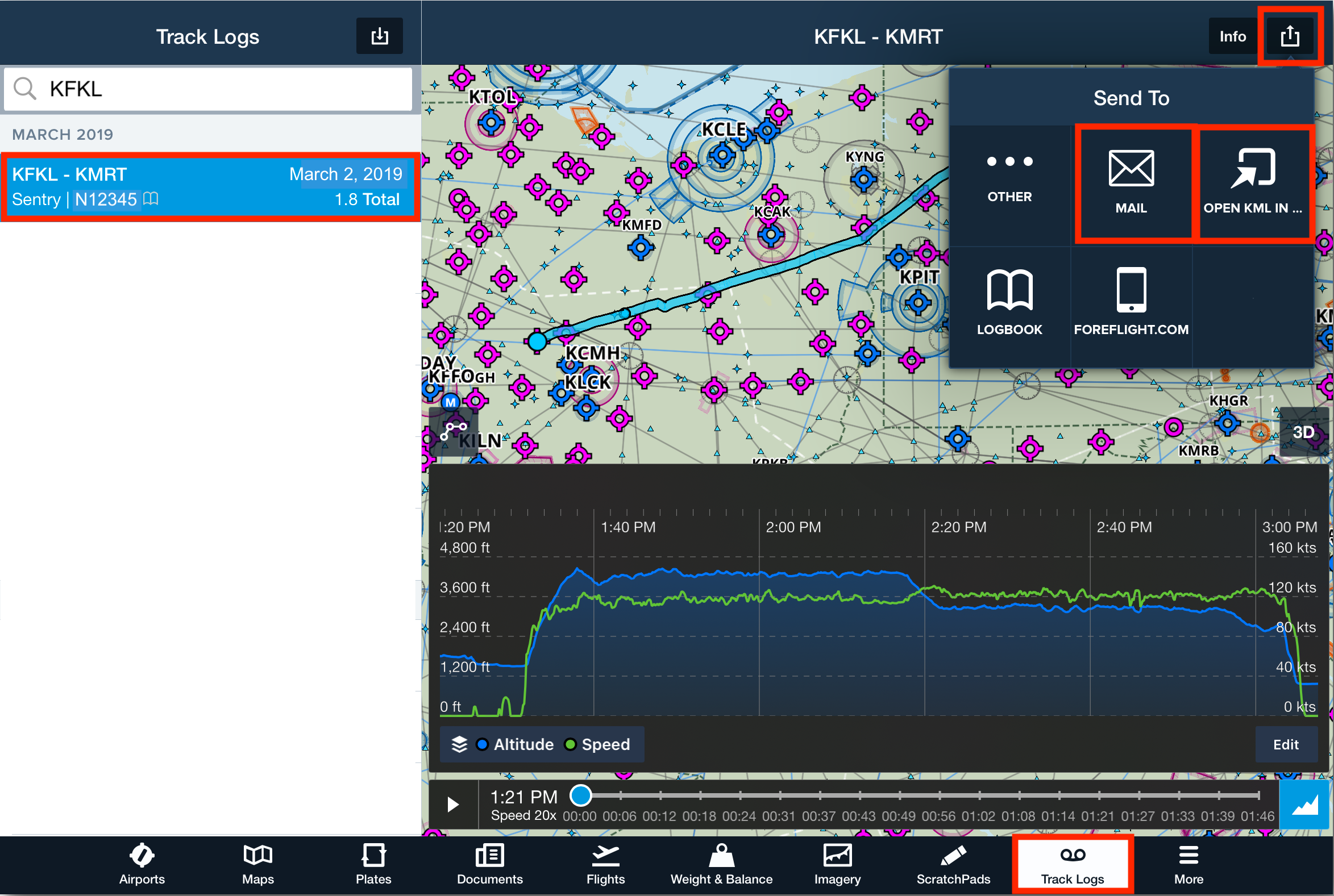Toggle the graph panel chart icon
The width and height of the screenshot is (1334, 896).
[x=1304, y=805]
